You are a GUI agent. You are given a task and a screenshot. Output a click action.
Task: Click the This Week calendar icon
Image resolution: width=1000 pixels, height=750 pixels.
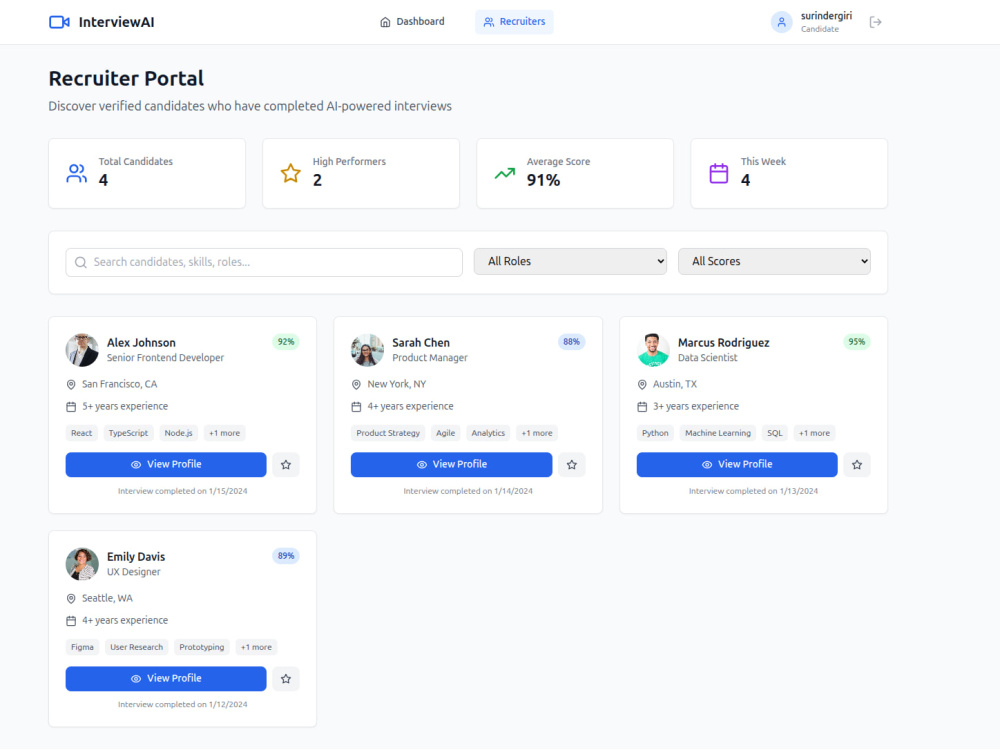pos(719,173)
